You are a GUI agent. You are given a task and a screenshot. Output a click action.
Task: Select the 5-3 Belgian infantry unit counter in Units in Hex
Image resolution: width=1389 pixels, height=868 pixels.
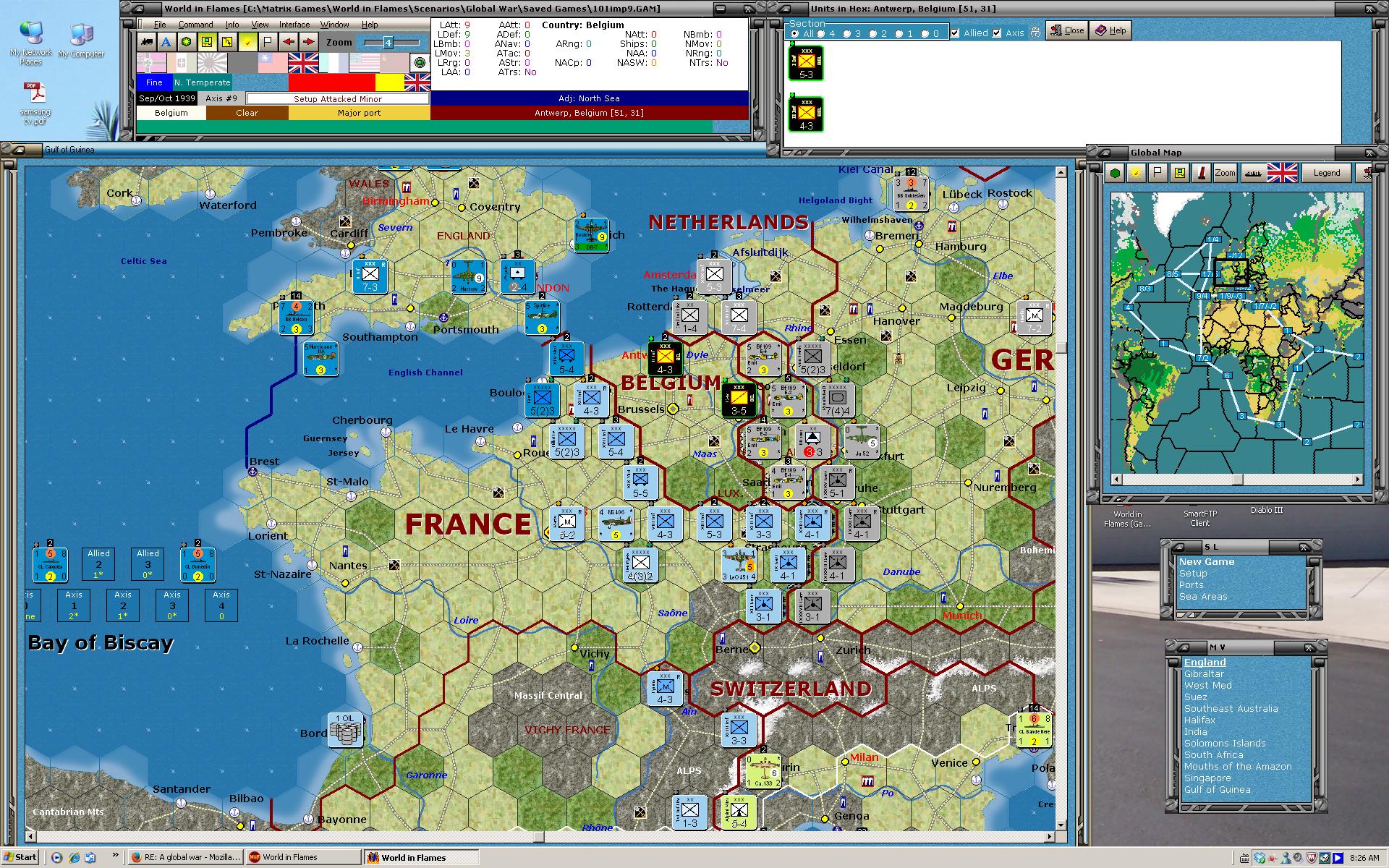[x=806, y=64]
